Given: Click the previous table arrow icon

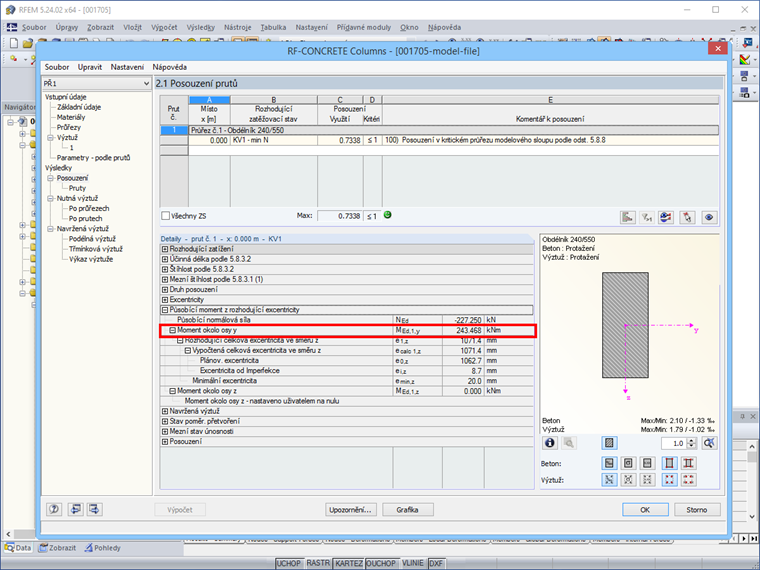Looking at the screenshot, I should 75,509.
